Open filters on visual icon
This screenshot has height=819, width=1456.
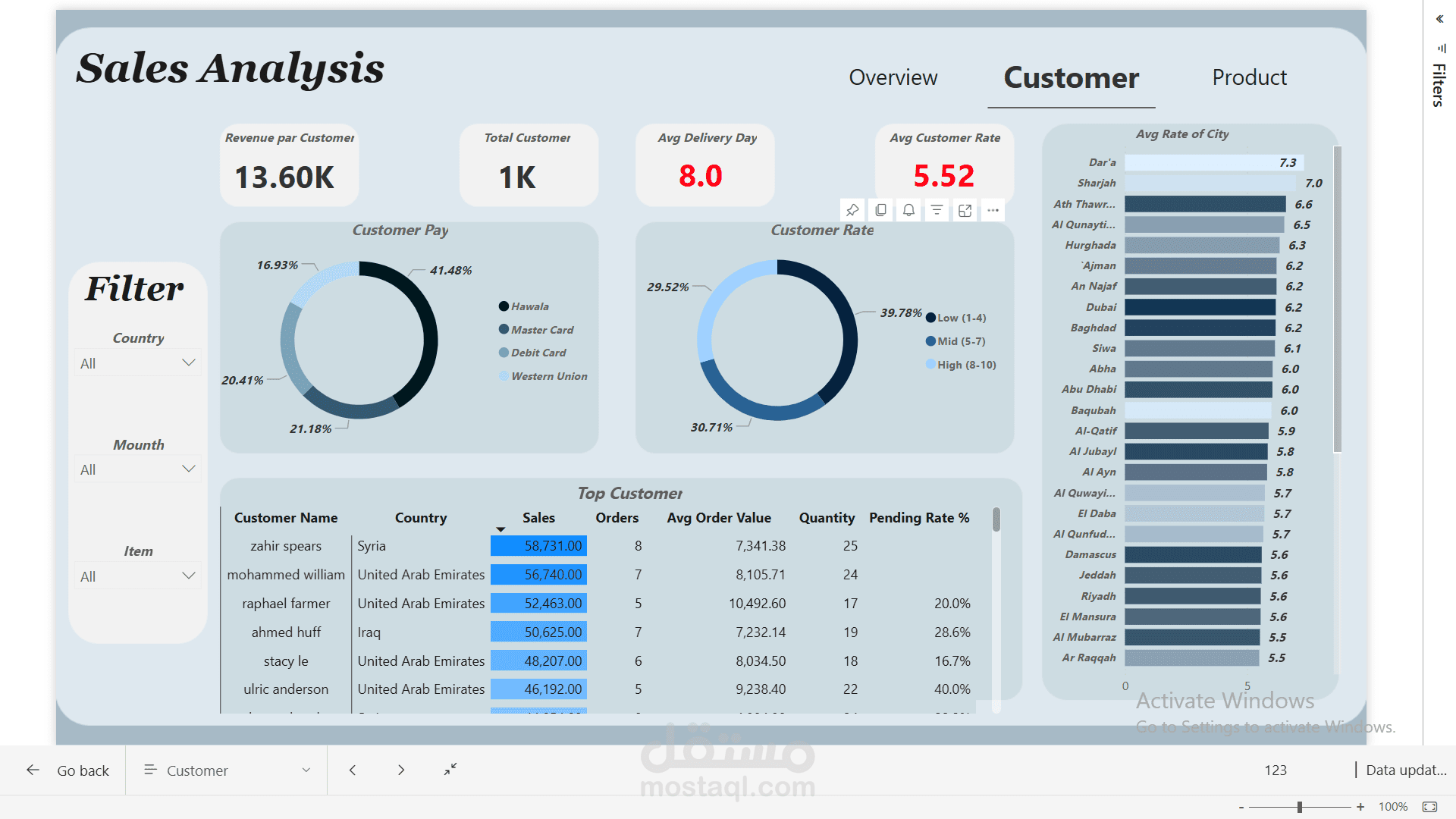[937, 210]
